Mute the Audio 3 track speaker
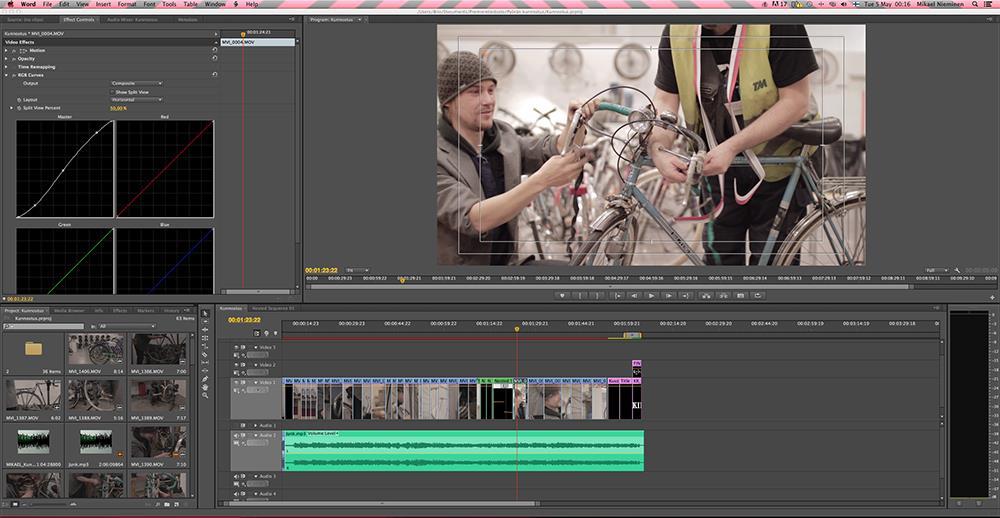Viewport: 1000px width, 518px height. point(236,477)
